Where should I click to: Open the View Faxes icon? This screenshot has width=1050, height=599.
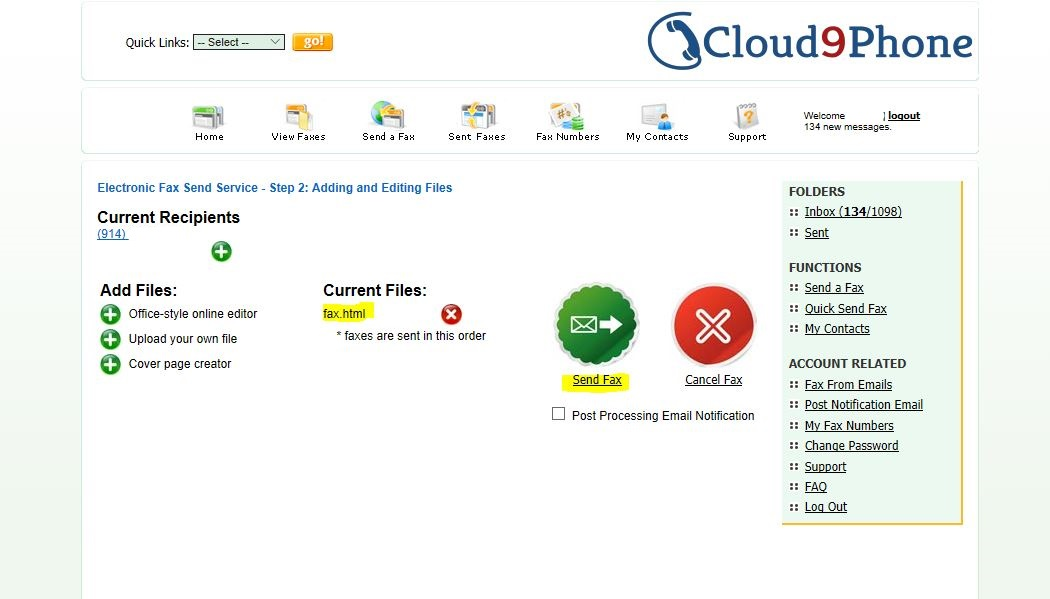[x=298, y=117]
